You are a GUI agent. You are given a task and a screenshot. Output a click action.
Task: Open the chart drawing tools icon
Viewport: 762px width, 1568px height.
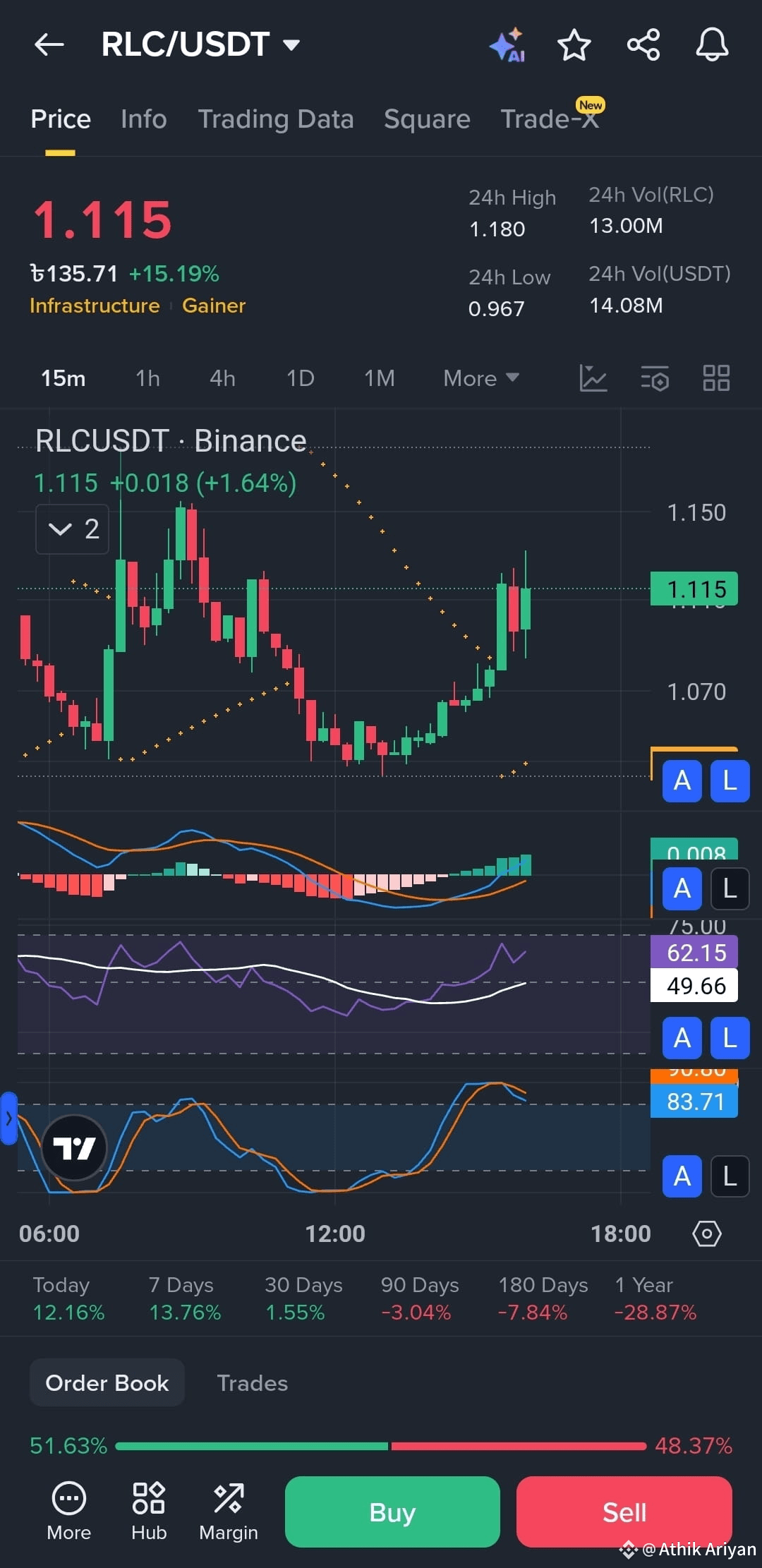pyautogui.click(x=593, y=378)
